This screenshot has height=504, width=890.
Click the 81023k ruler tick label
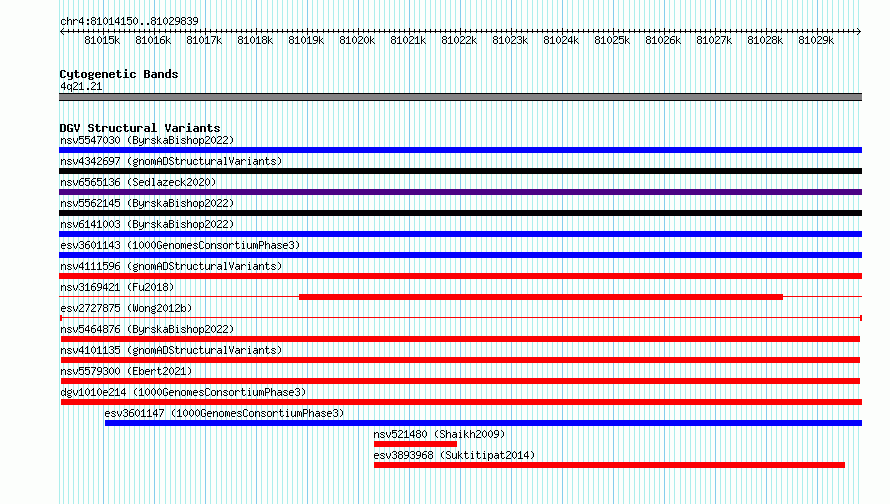pos(510,40)
